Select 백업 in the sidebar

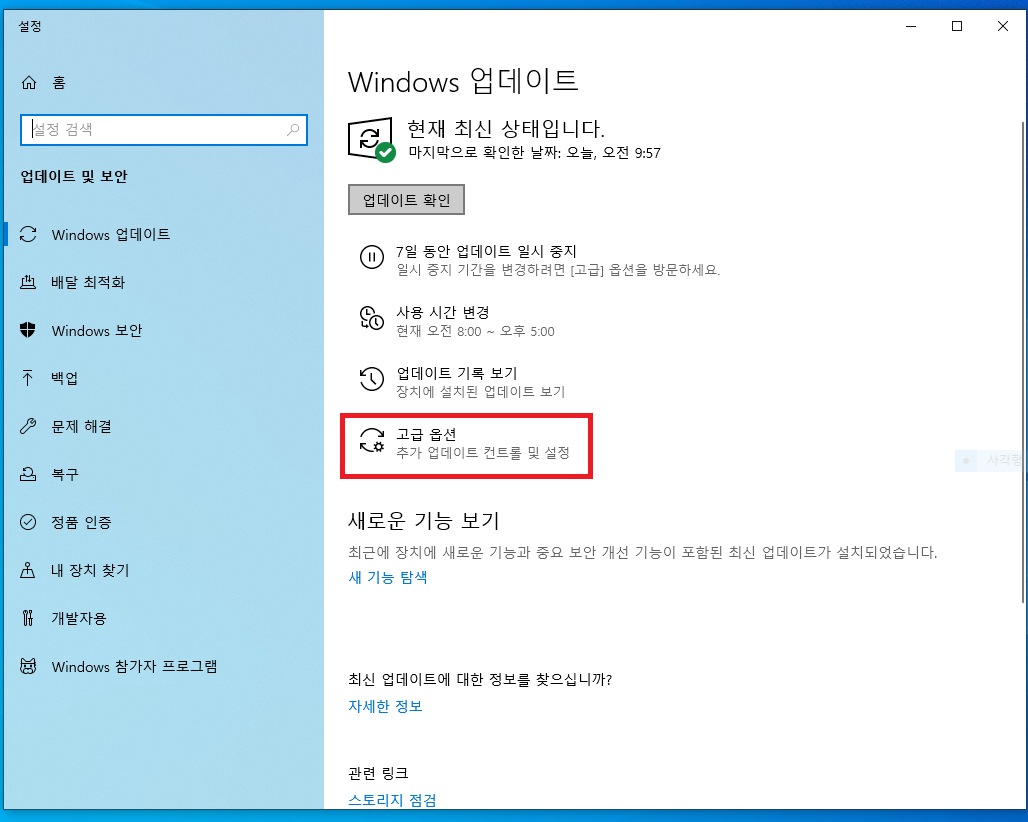coord(64,378)
